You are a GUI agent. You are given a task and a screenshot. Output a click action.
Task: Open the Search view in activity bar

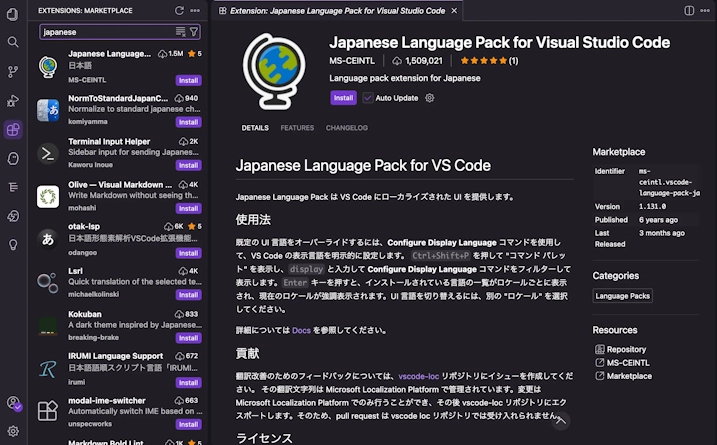pyautogui.click(x=13, y=43)
